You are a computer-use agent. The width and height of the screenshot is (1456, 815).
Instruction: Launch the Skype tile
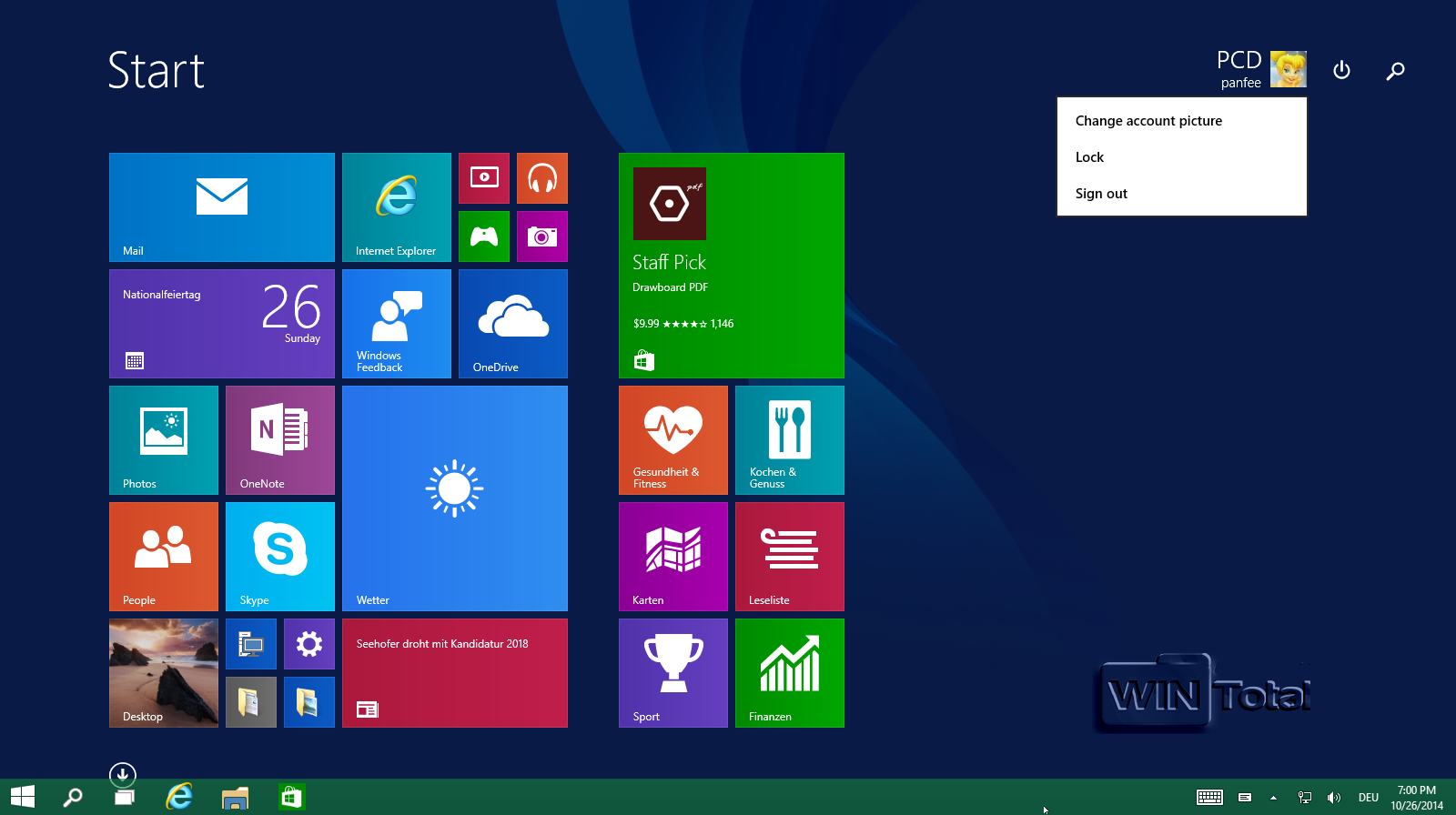pyautogui.click(x=280, y=557)
